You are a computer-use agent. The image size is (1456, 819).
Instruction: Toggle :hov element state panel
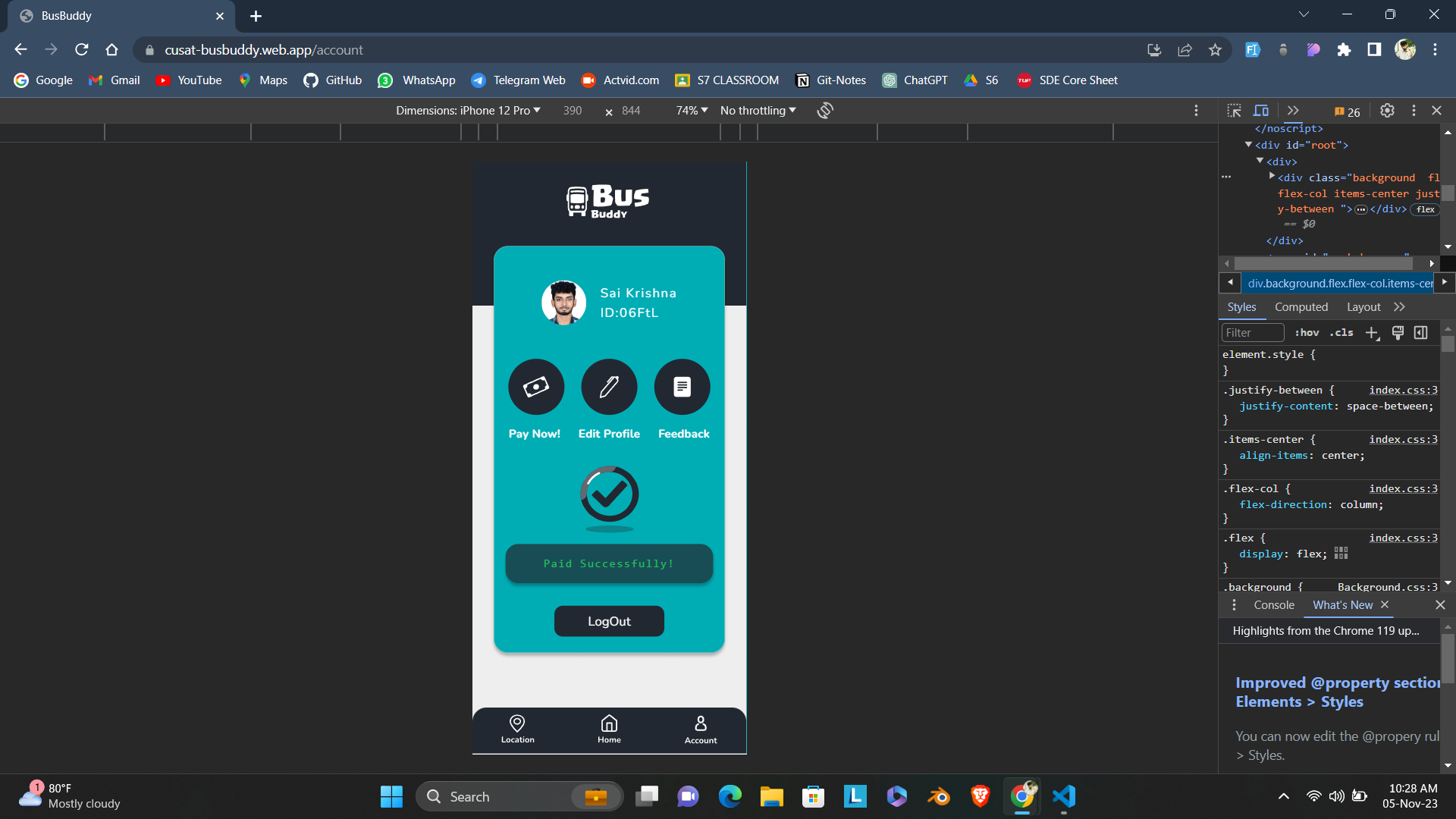click(x=1307, y=332)
